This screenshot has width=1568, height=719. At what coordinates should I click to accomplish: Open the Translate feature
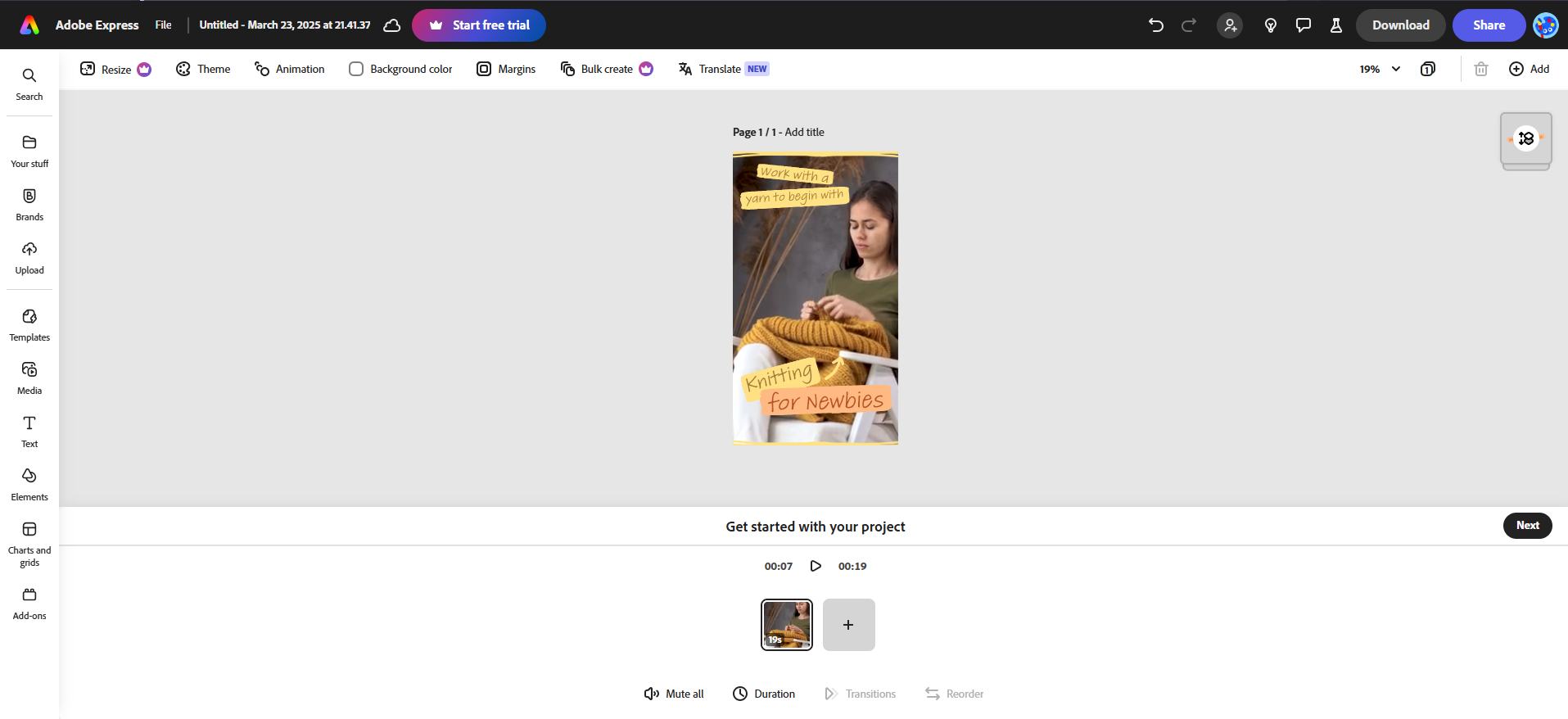[723, 69]
